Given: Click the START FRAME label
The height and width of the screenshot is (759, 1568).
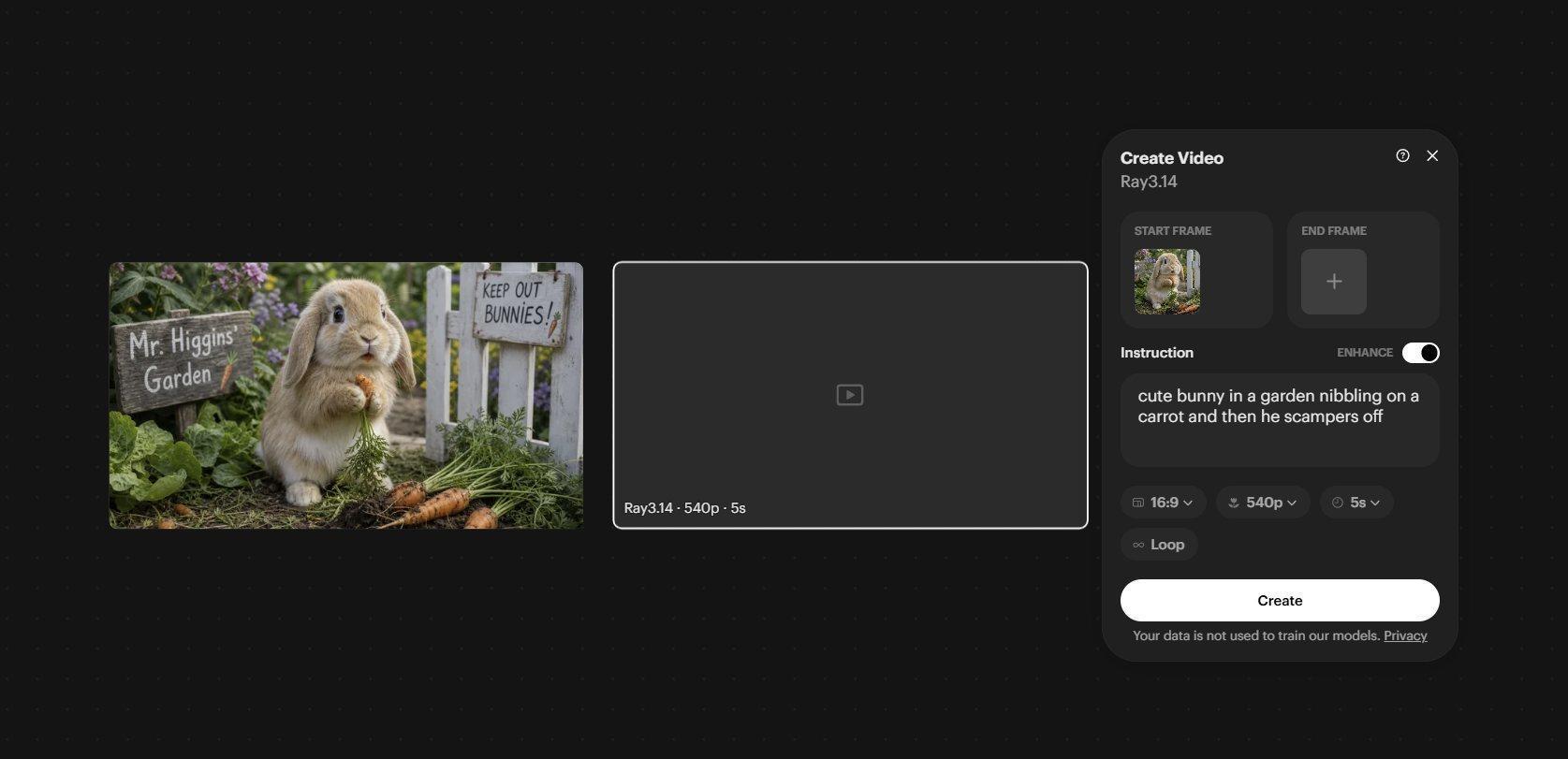Looking at the screenshot, I should click(x=1173, y=230).
